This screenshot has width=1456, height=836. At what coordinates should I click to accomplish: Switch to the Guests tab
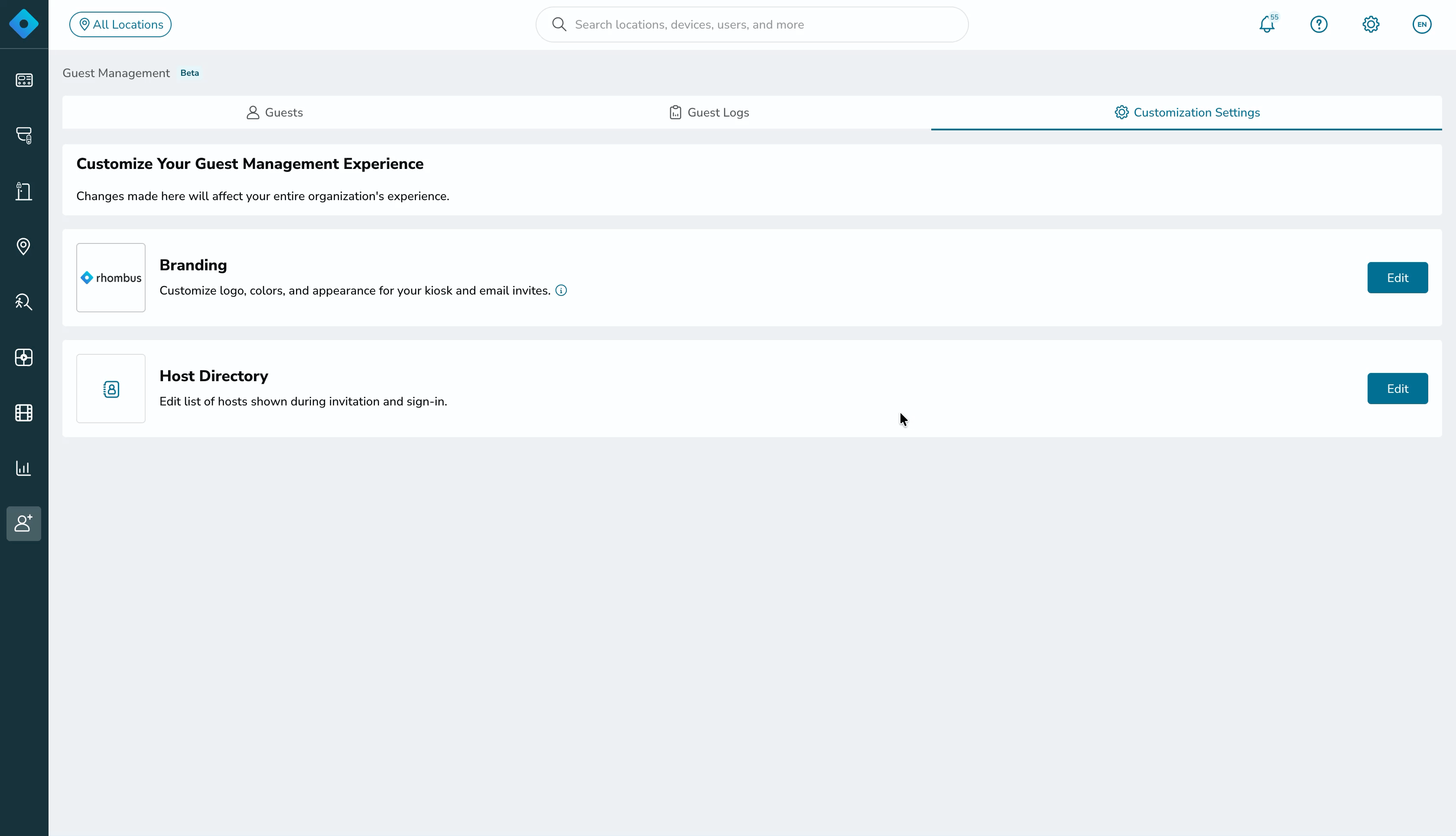[275, 113]
